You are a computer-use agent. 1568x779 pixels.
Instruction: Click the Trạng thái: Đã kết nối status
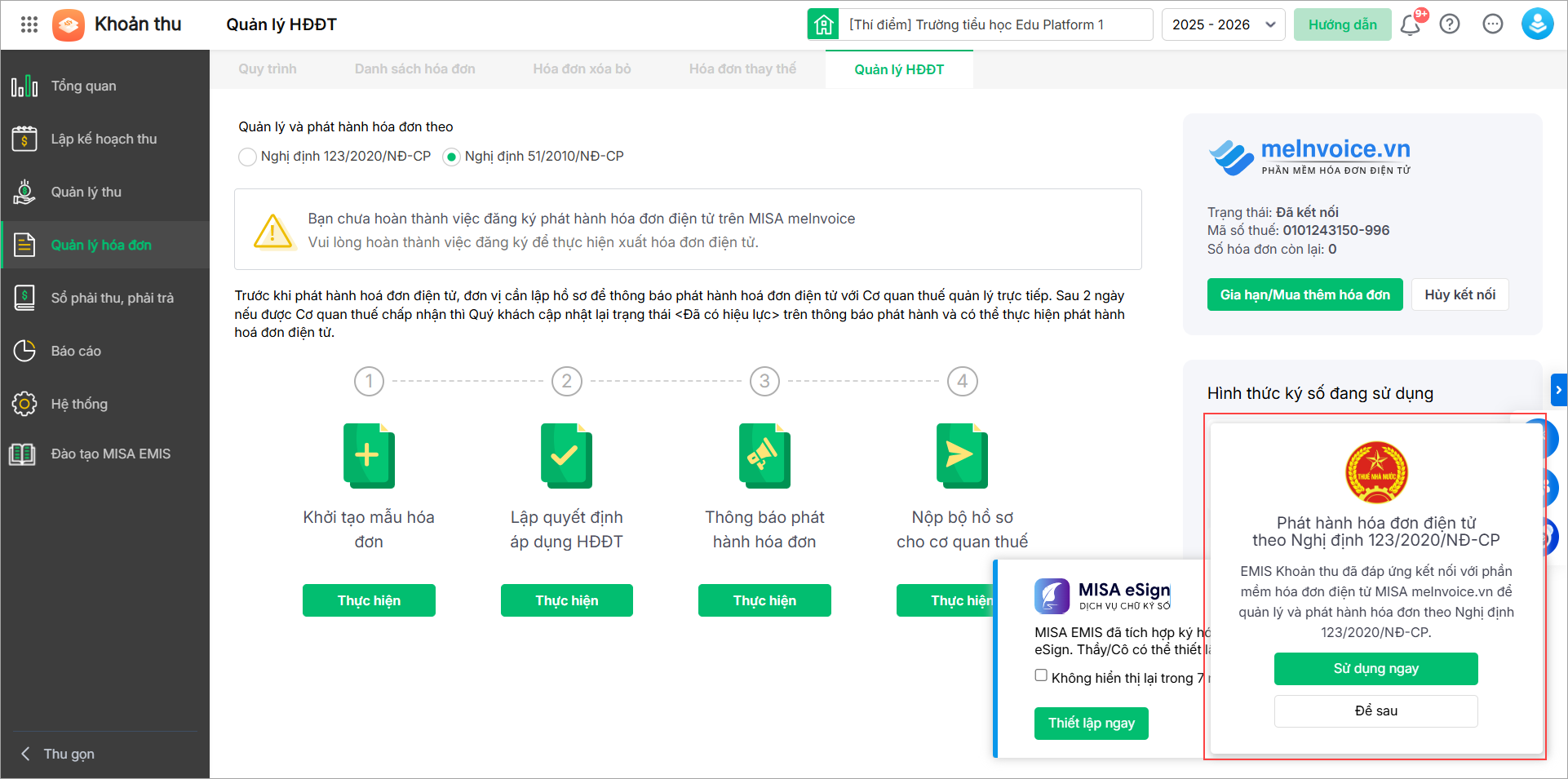(1273, 212)
